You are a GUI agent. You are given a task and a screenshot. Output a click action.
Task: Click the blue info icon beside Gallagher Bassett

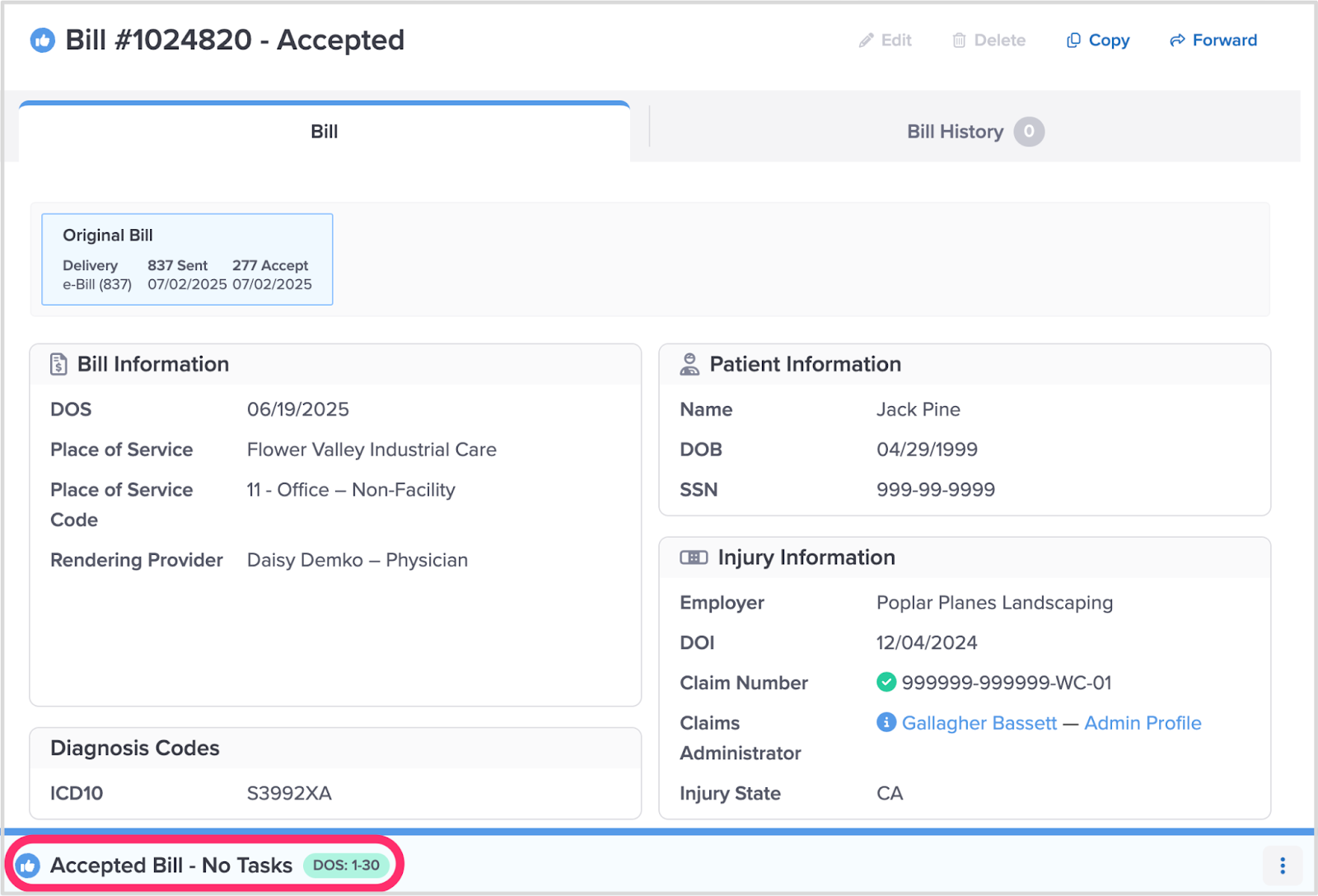[886, 722]
